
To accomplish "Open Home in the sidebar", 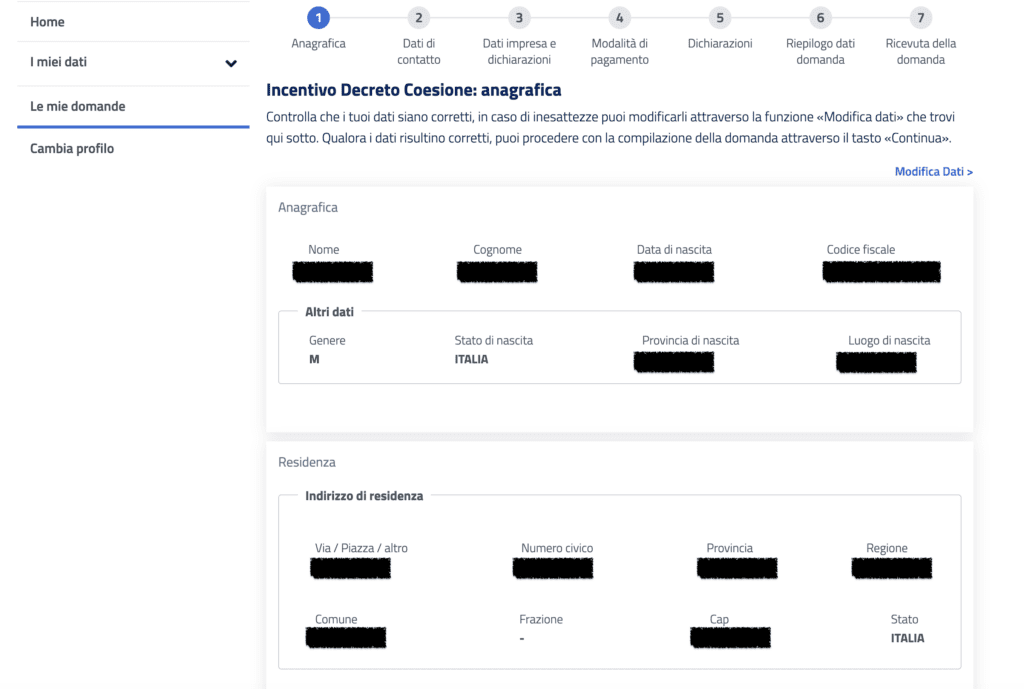I will [x=47, y=22].
